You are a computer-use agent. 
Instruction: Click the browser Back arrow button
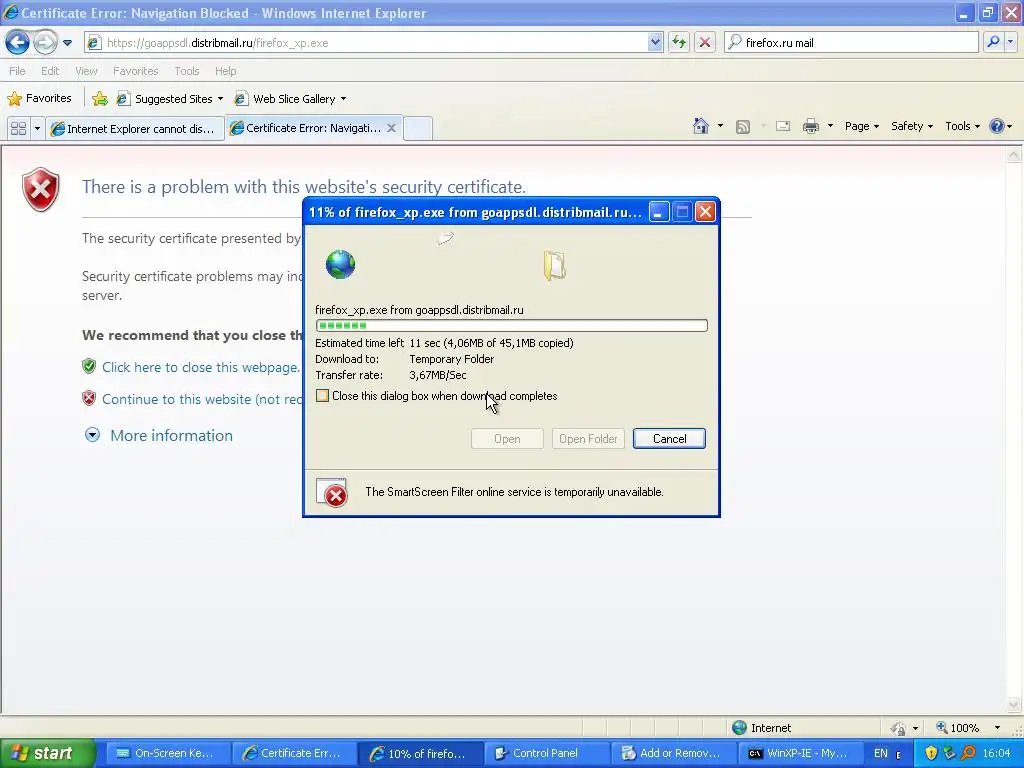coord(18,43)
